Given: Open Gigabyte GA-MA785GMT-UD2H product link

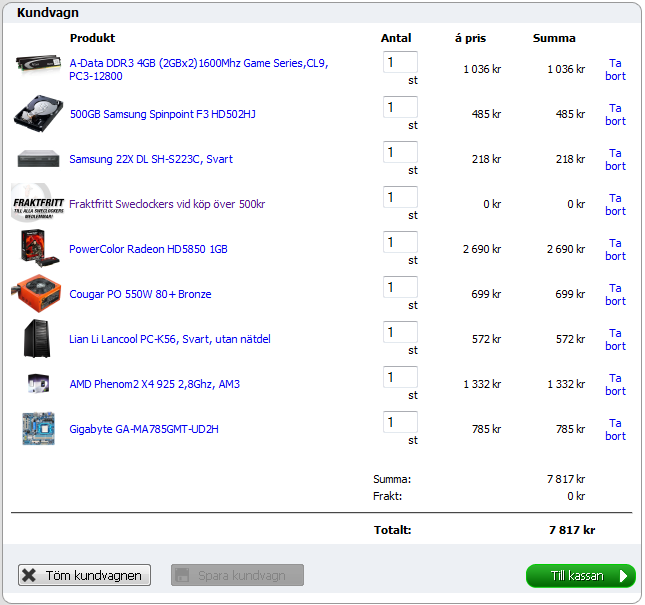Looking at the screenshot, I should click(144, 429).
